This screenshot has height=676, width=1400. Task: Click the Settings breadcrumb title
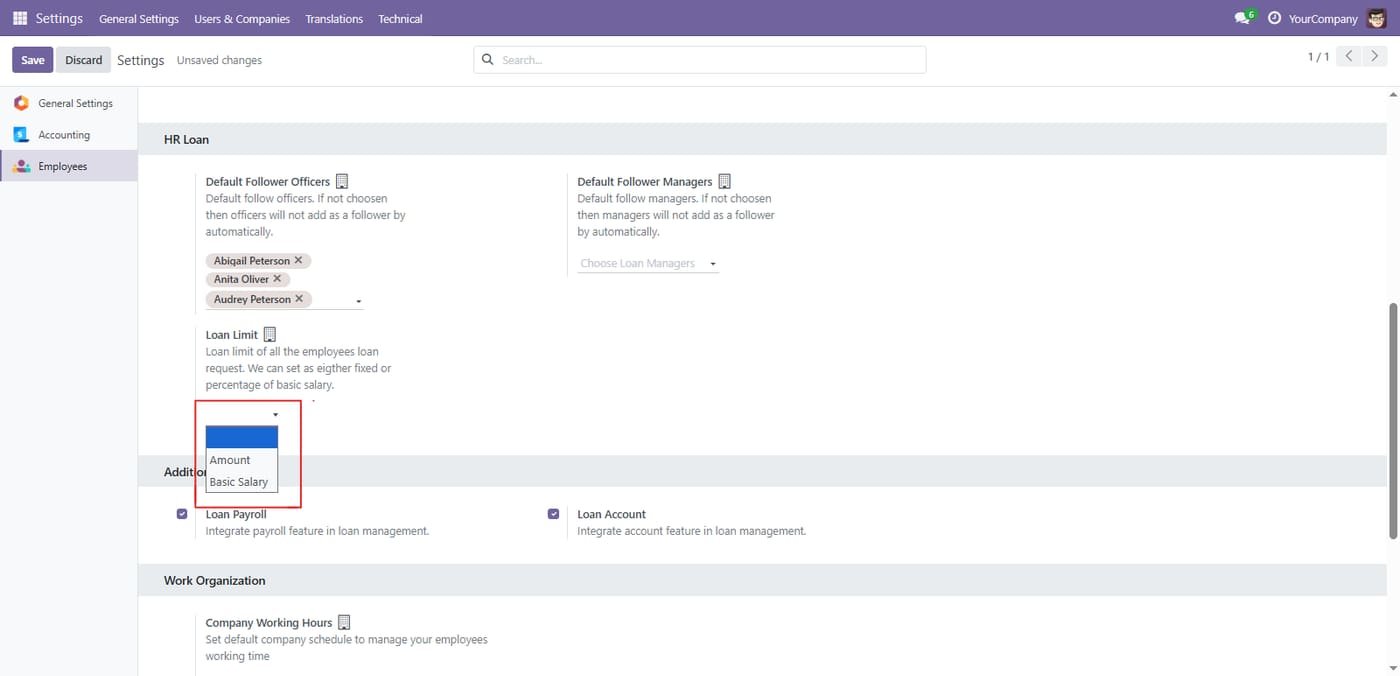140,60
